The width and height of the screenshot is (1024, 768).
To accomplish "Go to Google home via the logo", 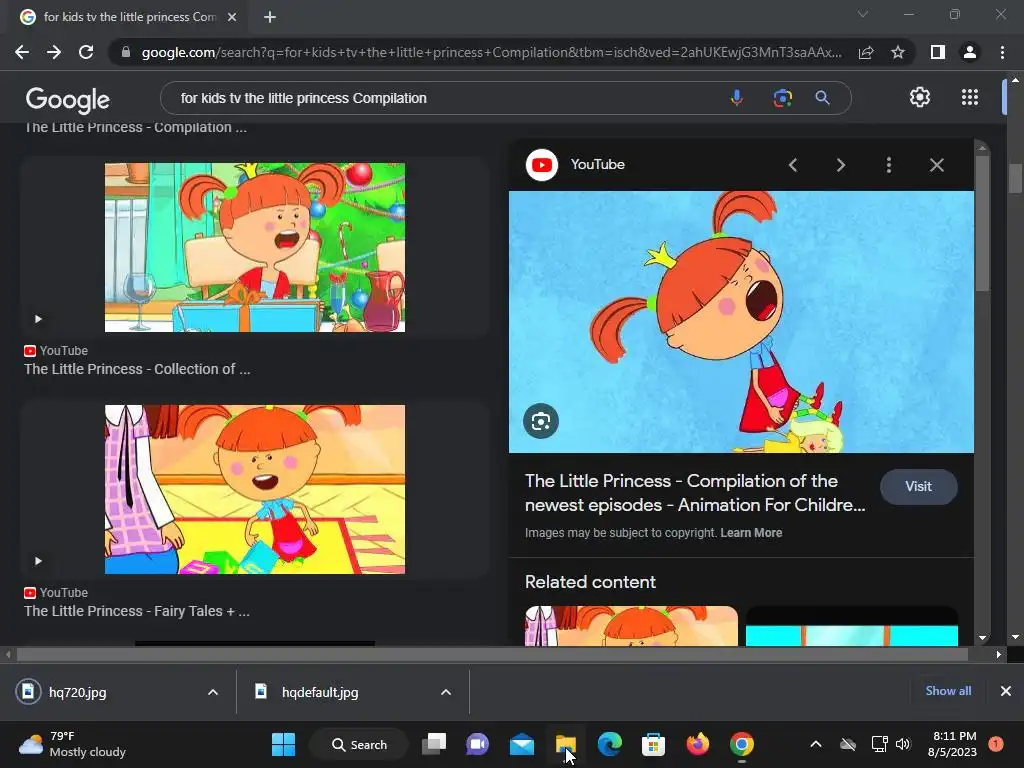I will (x=68, y=100).
